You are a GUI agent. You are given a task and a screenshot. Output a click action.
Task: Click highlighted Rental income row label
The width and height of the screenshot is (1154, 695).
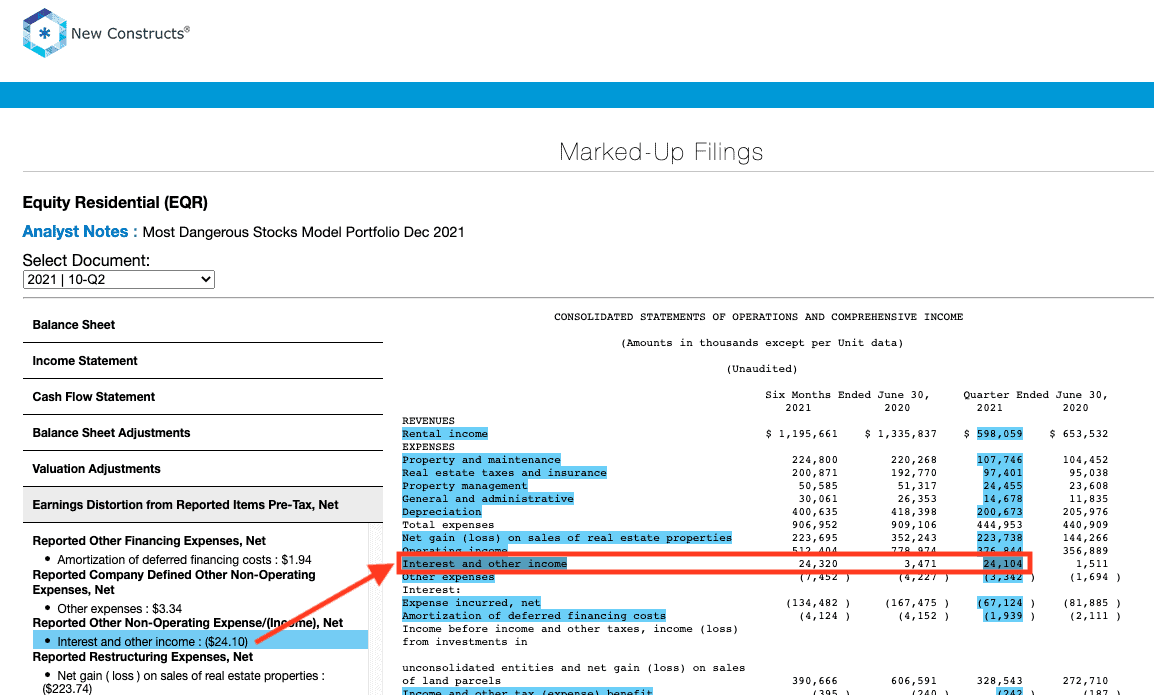click(x=445, y=434)
